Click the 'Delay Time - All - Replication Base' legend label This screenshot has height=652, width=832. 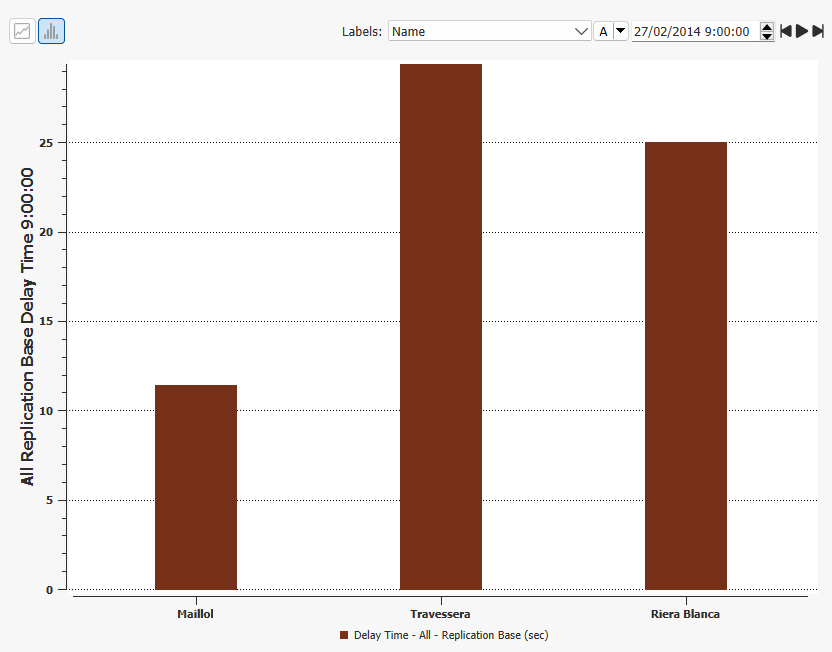[x=451, y=635]
